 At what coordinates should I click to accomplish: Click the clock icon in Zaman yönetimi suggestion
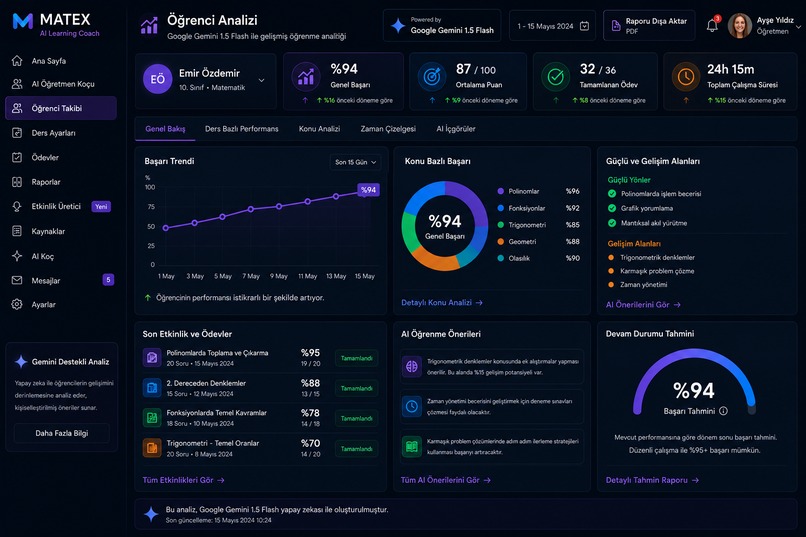pos(412,406)
